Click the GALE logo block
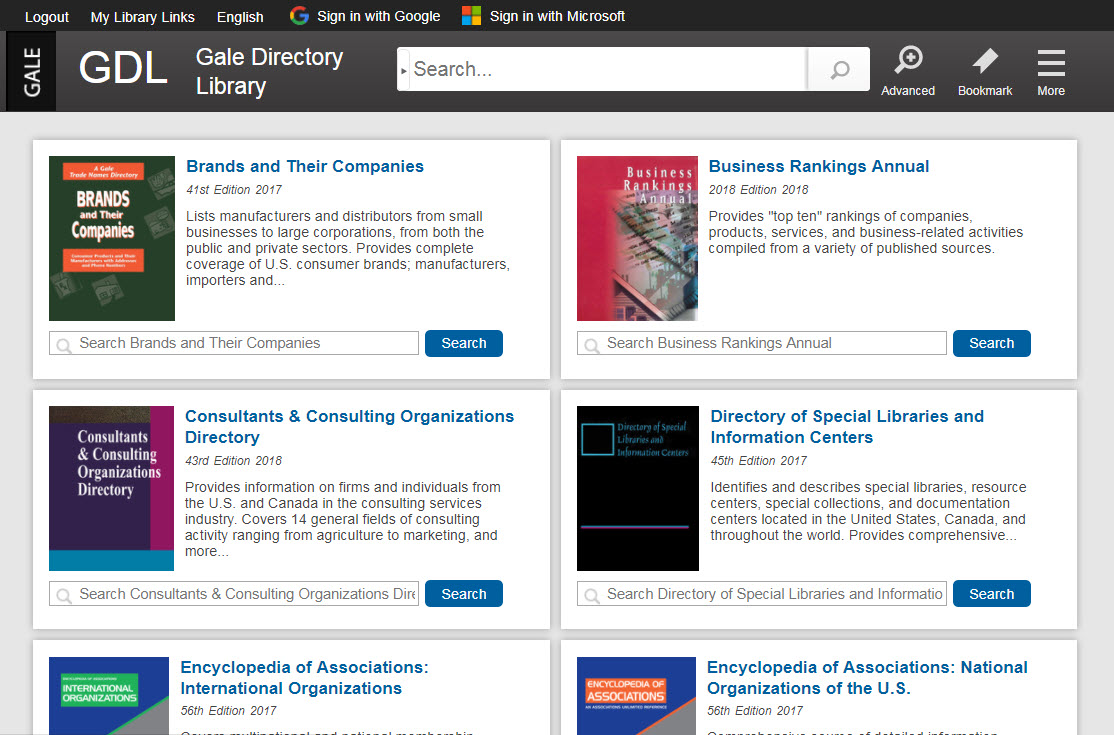This screenshot has width=1114, height=735. click(31, 71)
